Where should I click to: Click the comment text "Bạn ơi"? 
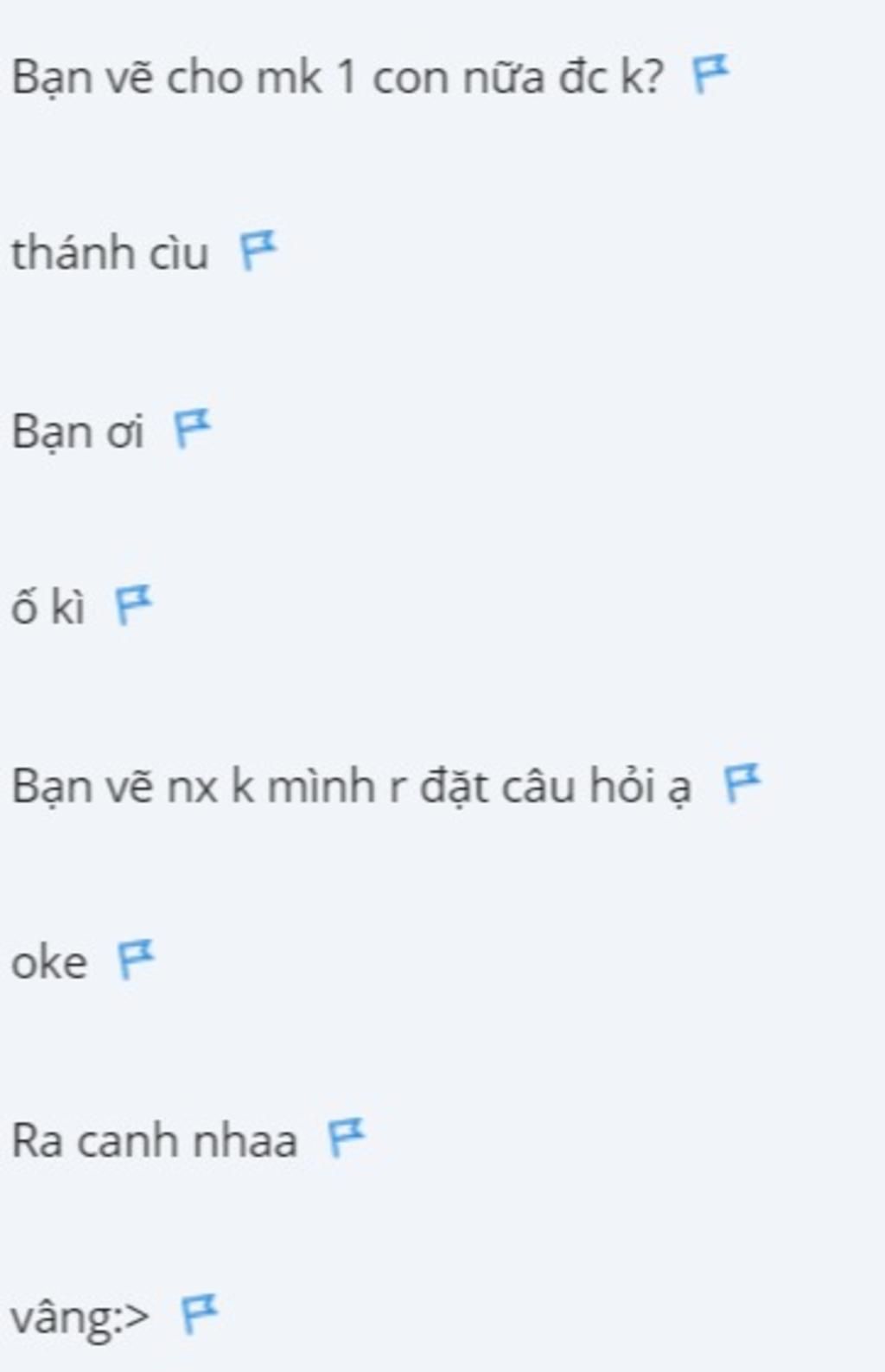(77, 431)
